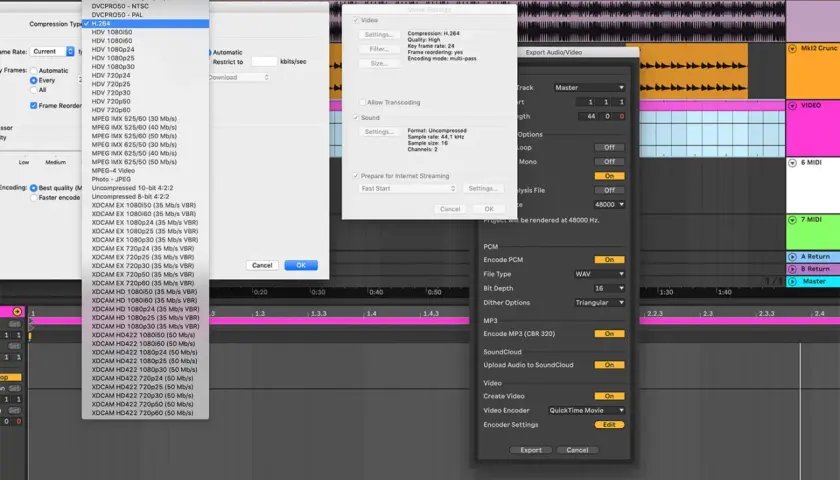Image resolution: width=840 pixels, height=480 pixels.
Task: Open Fast Start streaming dropdown
Action: click(407, 189)
